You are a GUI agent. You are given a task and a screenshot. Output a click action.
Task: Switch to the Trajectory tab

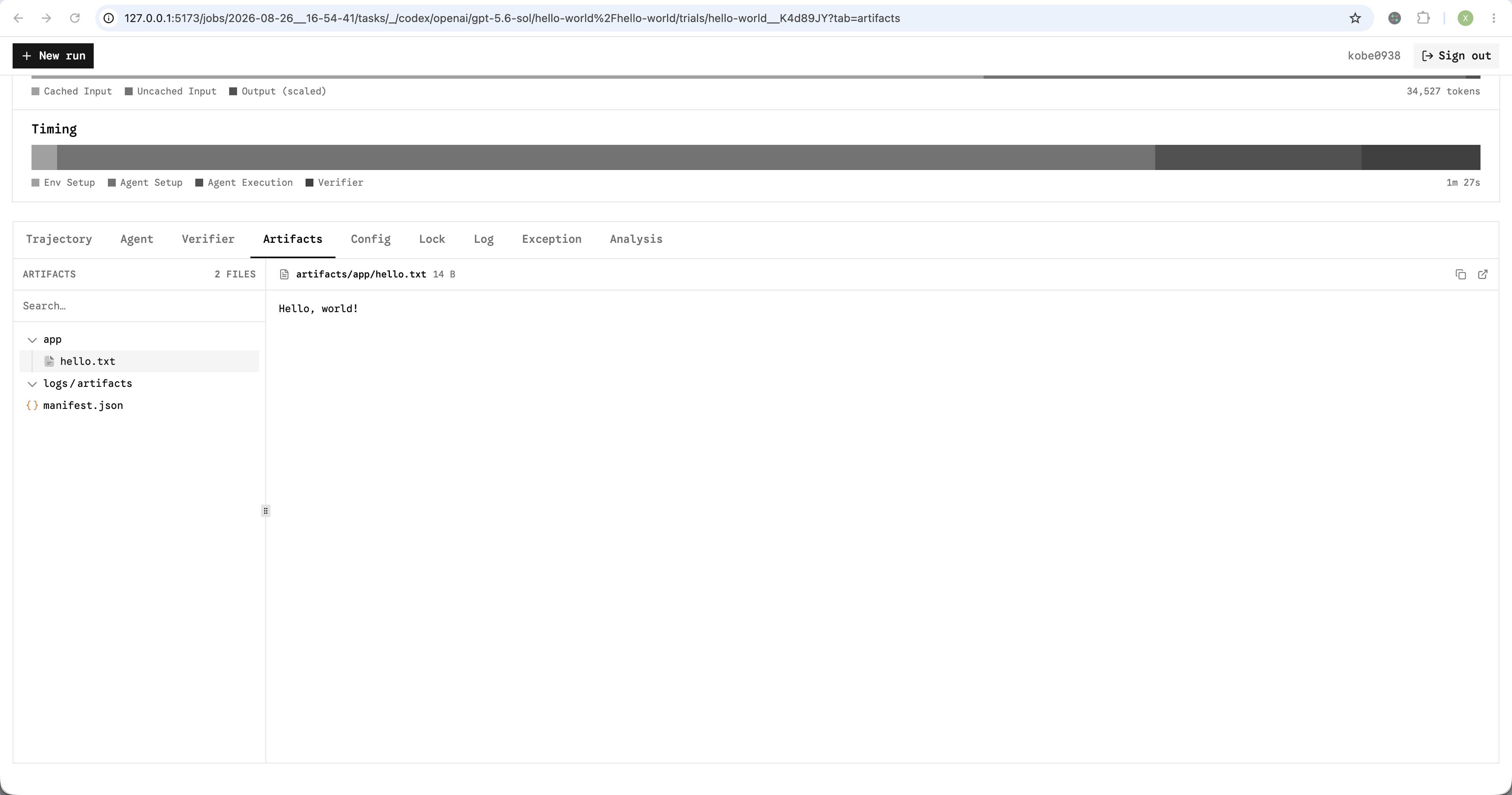click(59, 239)
